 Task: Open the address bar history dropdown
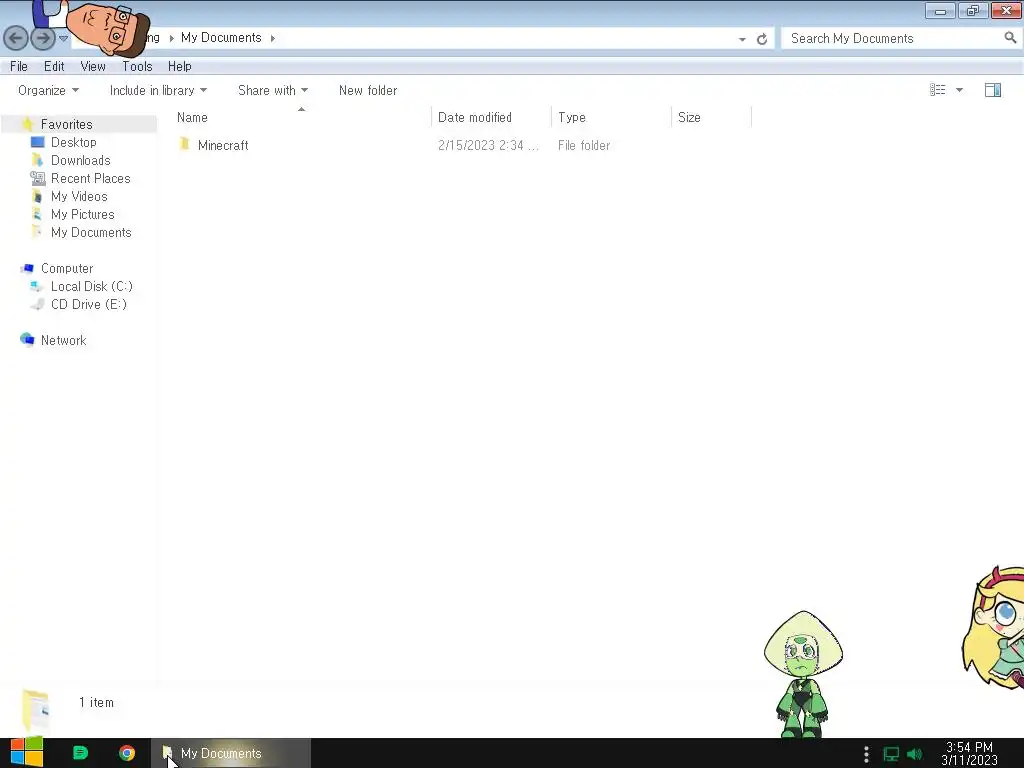pos(742,39)
